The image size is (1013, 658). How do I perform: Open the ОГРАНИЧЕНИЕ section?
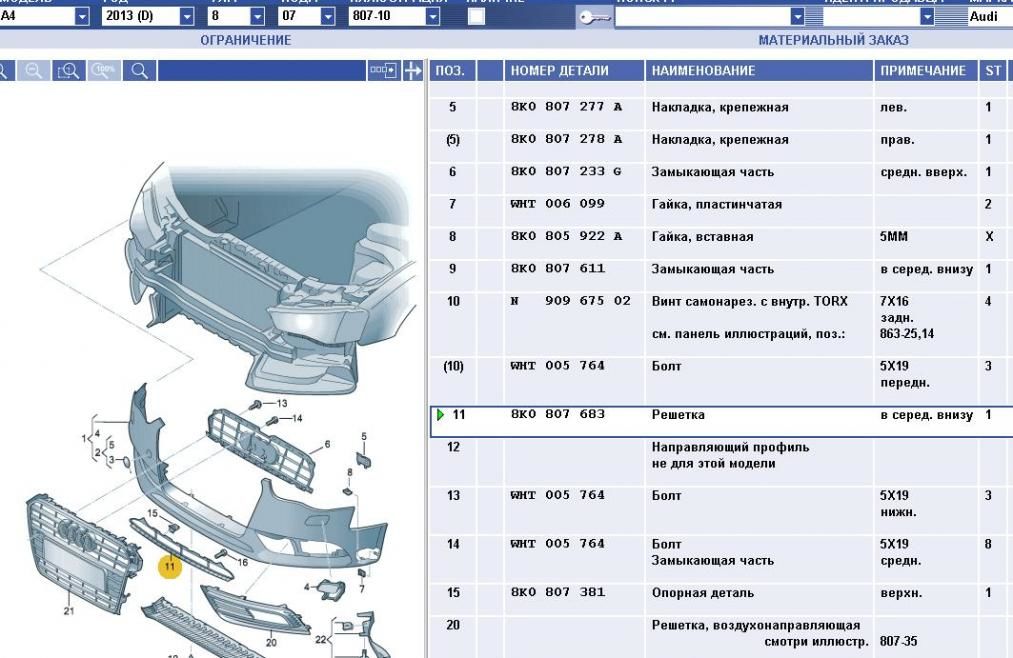click(245, 40)
